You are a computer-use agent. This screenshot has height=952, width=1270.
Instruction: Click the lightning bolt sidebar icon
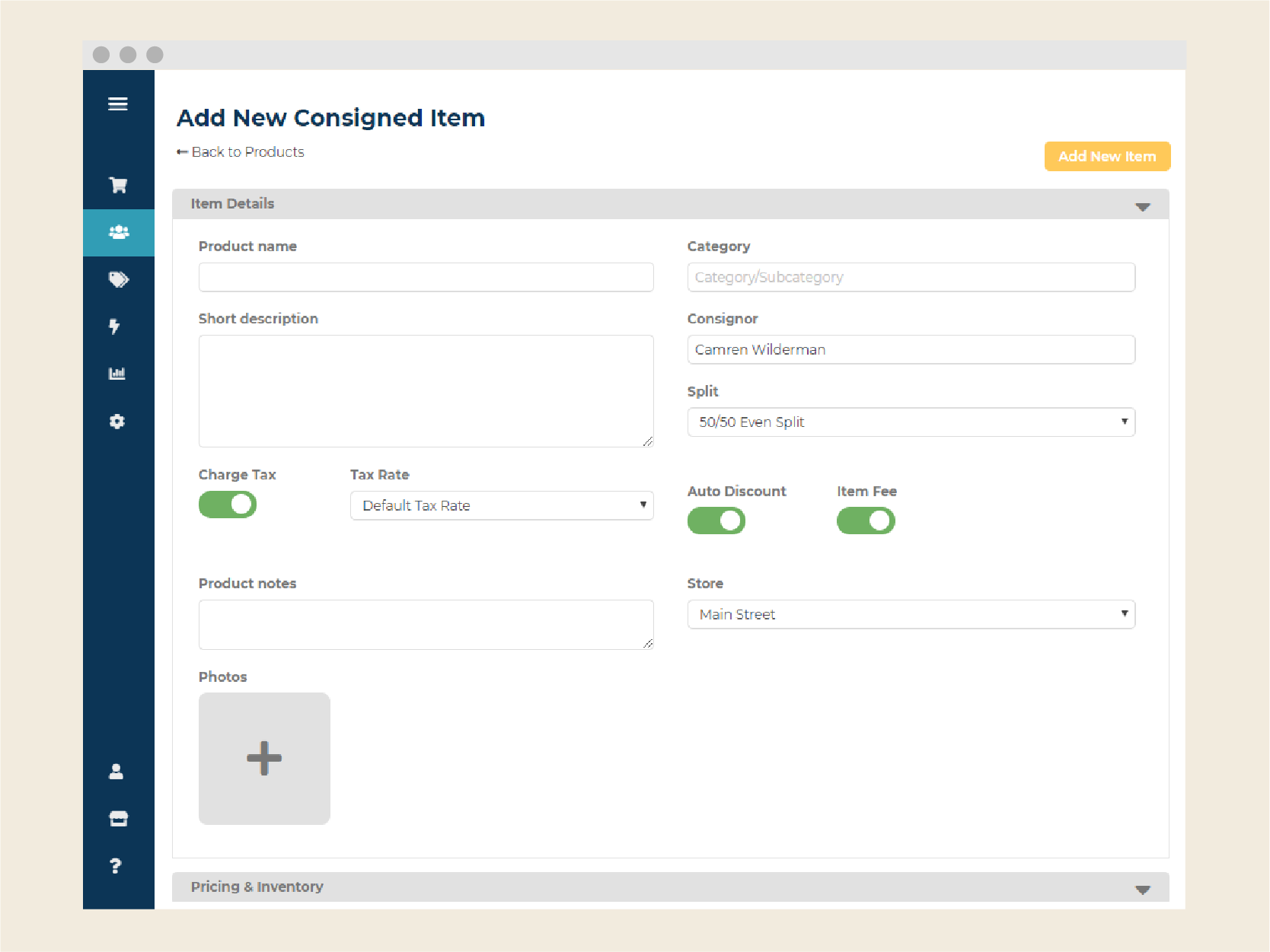115,326
